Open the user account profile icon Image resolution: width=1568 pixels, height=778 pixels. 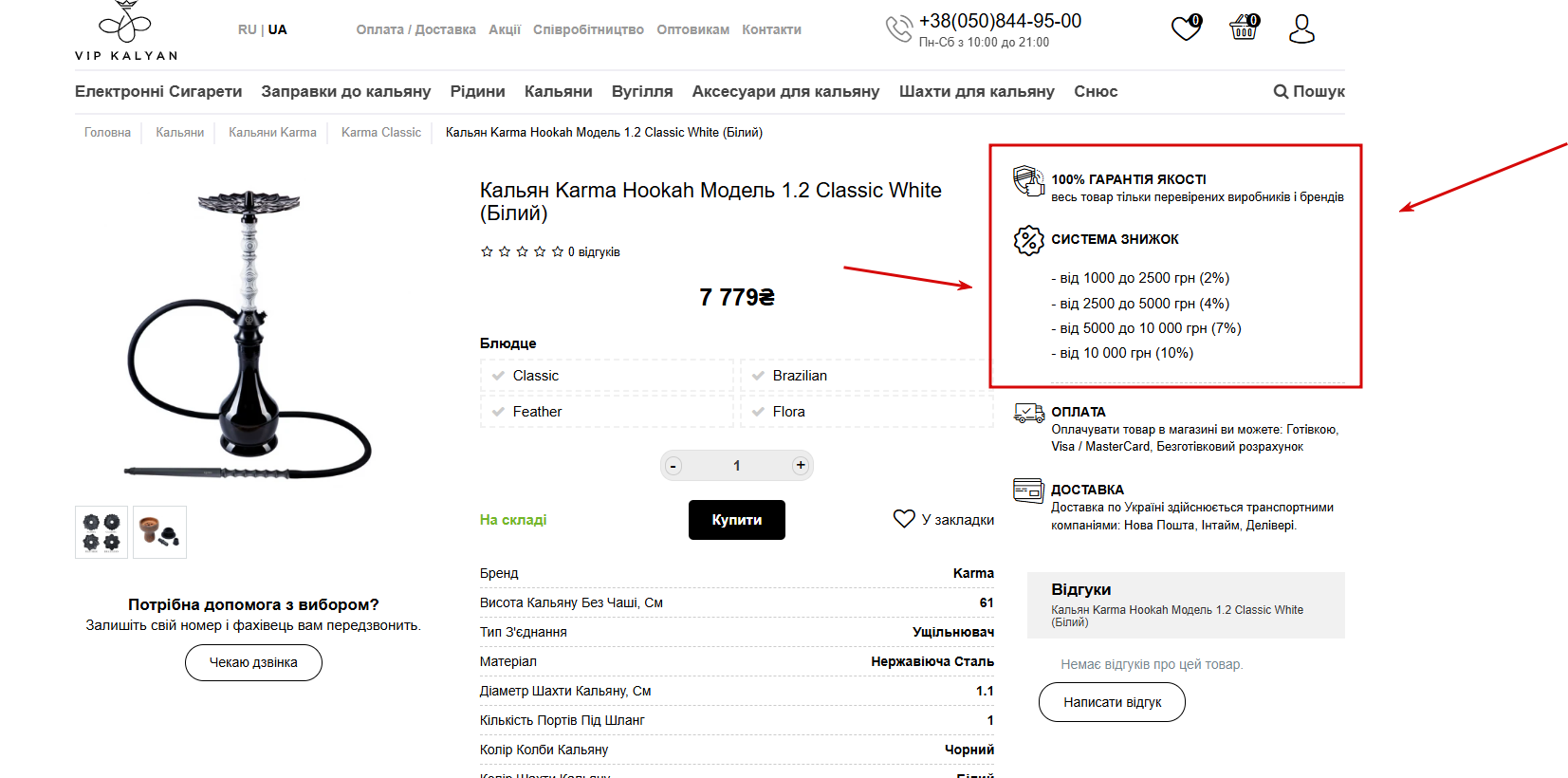1301,28
